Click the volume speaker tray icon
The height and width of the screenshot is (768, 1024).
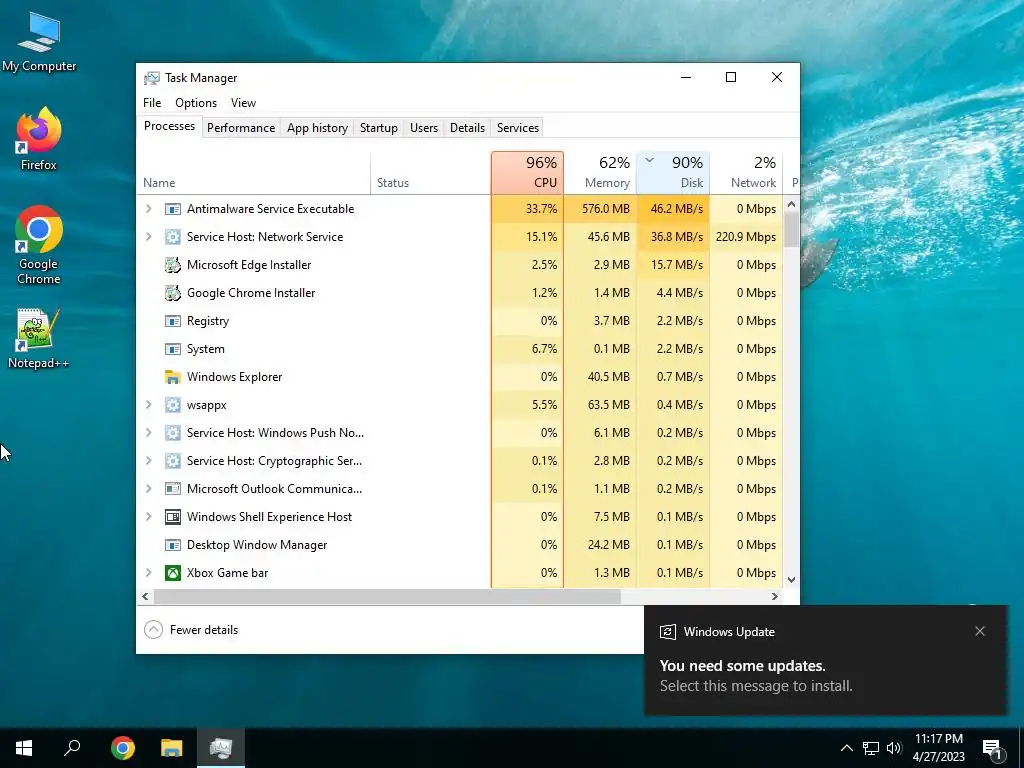point(894,748)
